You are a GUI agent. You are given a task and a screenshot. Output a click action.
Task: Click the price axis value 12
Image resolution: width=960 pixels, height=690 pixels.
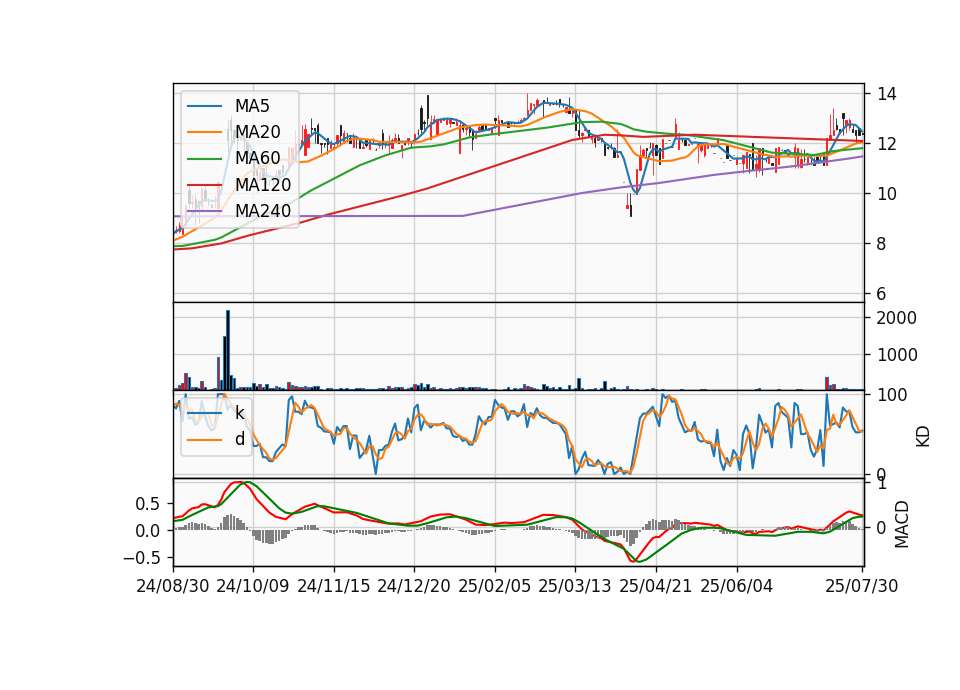[887, 144]
